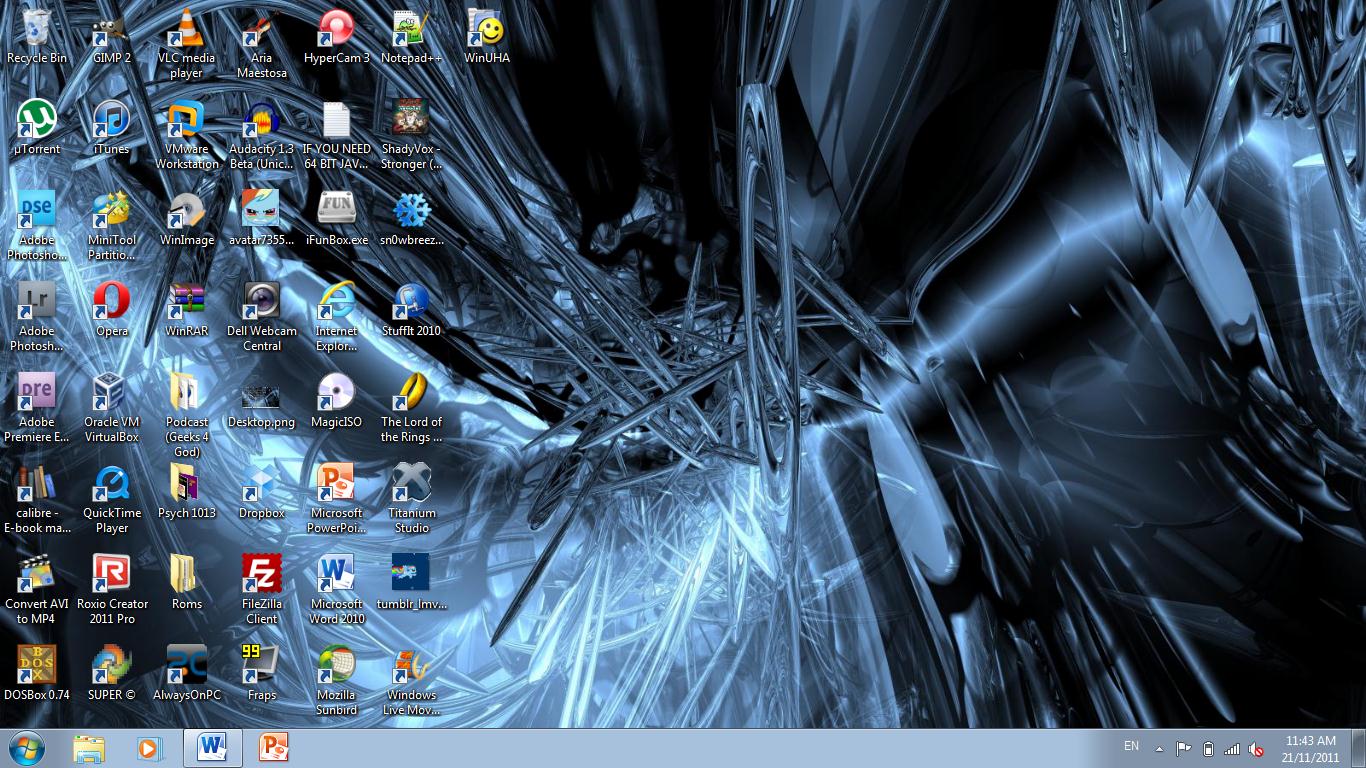Switch to Word in the taskbar
1366x768 pixels.
pos(213,748)
